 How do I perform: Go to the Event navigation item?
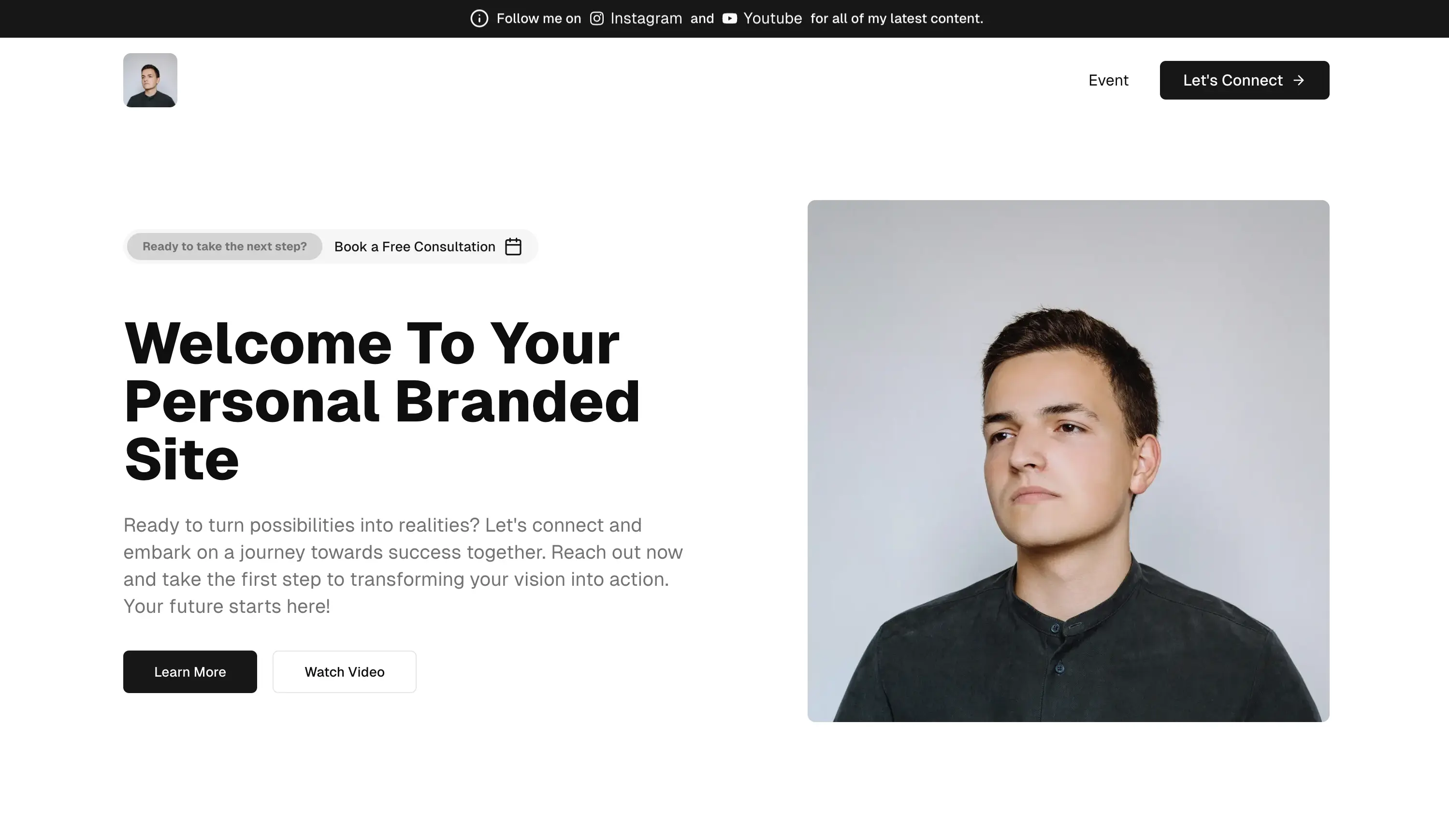tap(1108, 81)
